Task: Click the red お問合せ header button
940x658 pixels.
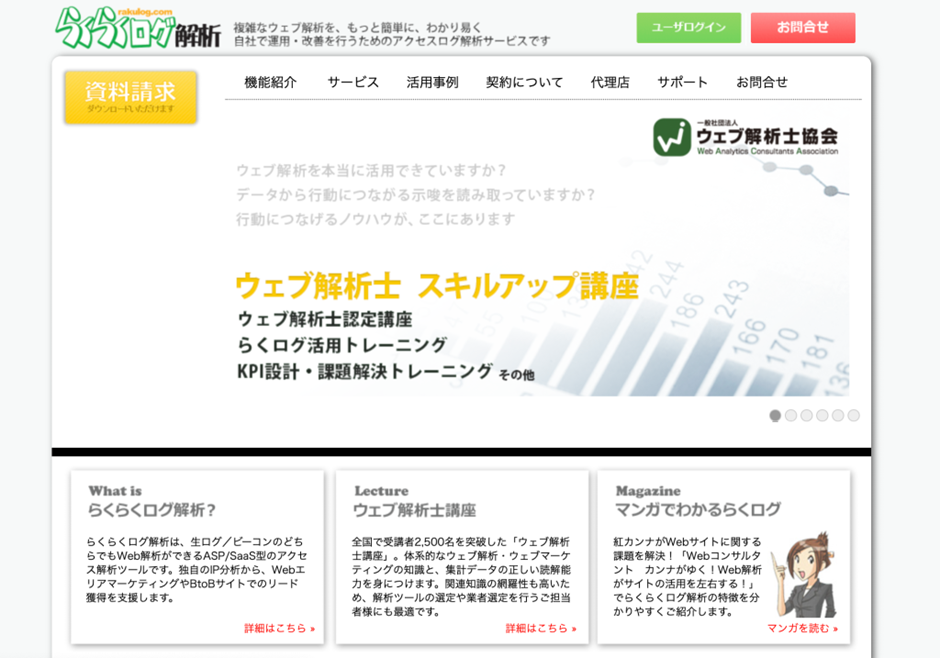Action: [803, 28]
